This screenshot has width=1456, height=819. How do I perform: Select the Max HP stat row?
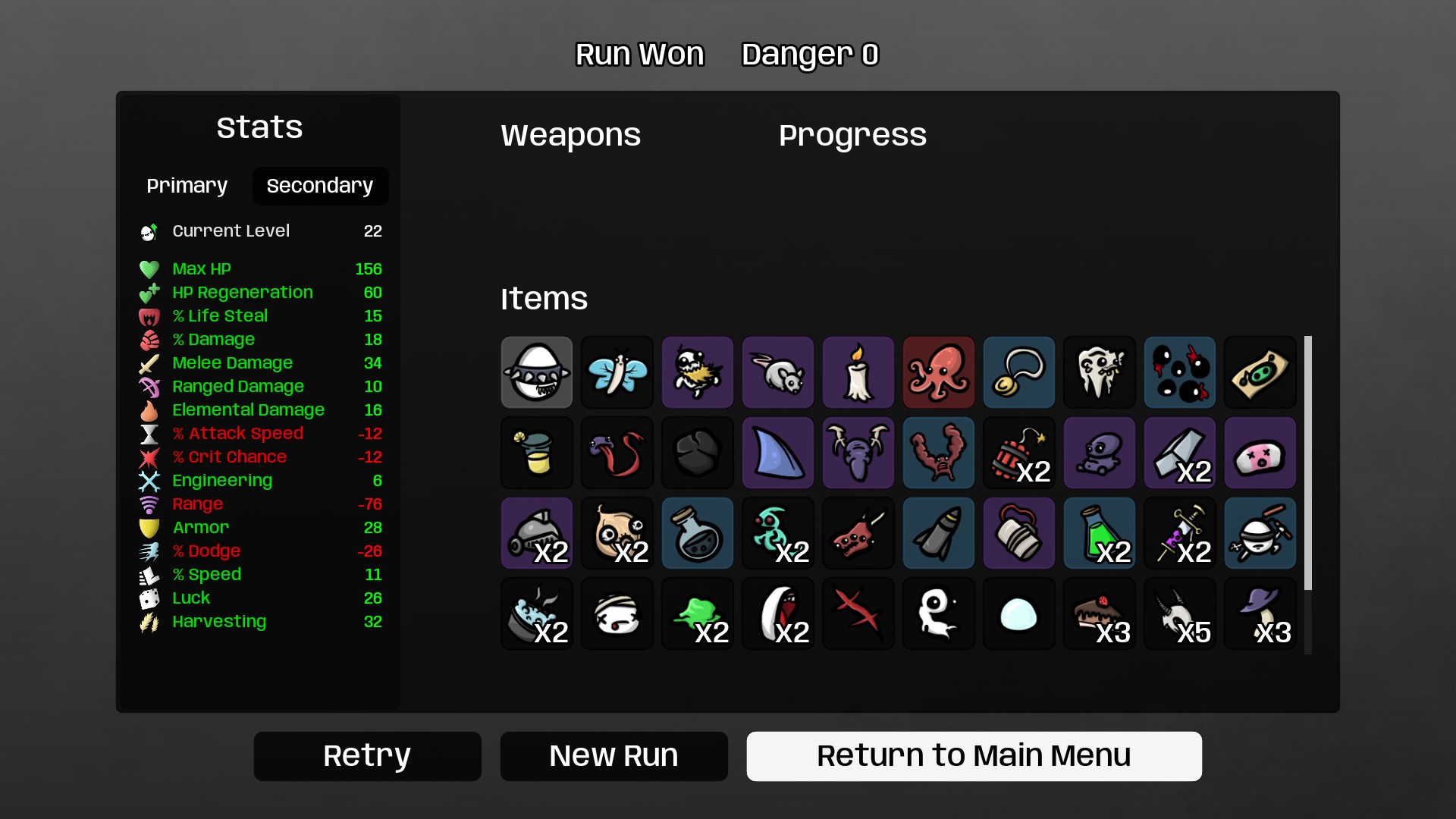(261, 269)
